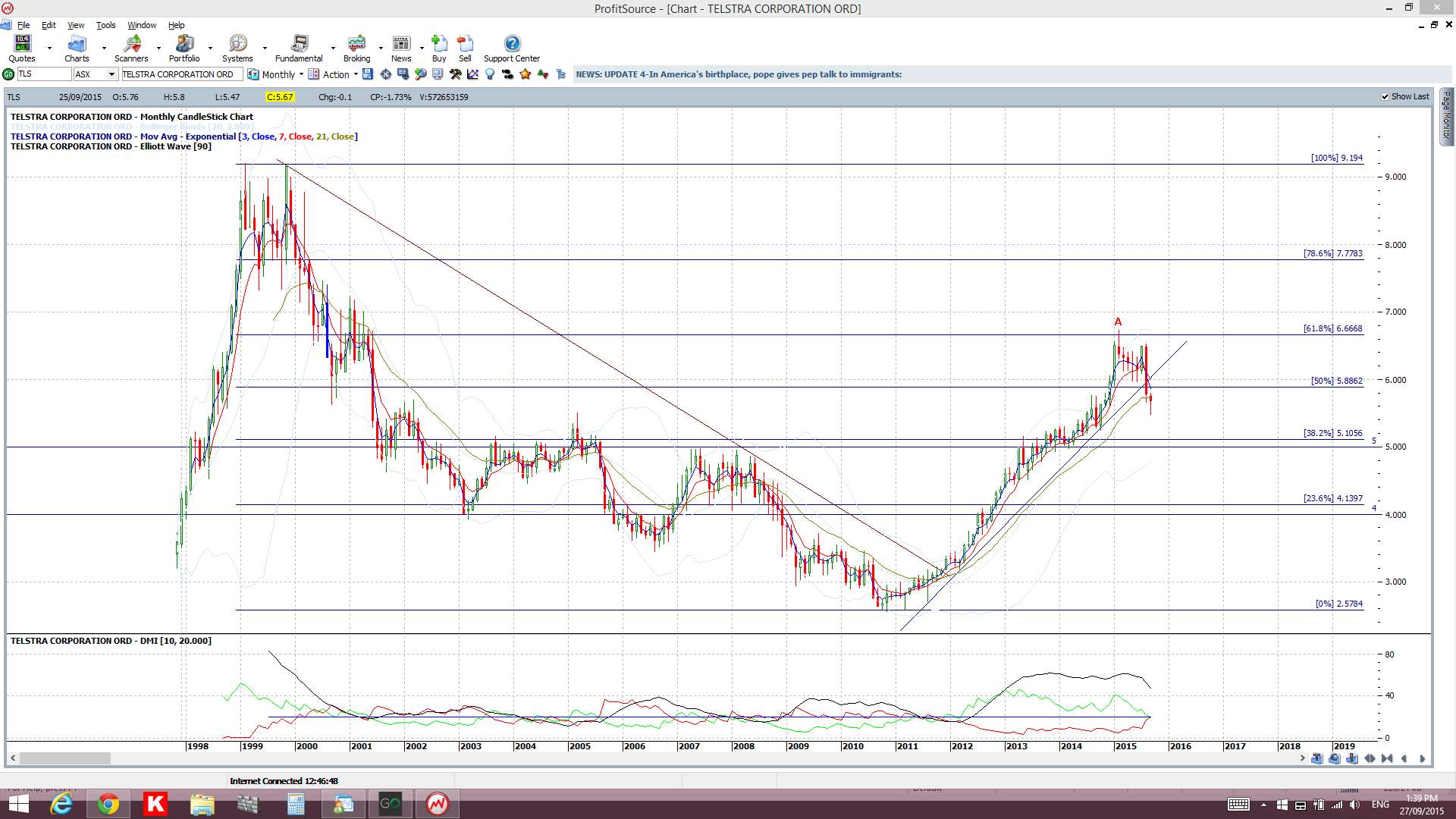
Task: Click the scrollbar right arrow
Action: point(1302,758)
